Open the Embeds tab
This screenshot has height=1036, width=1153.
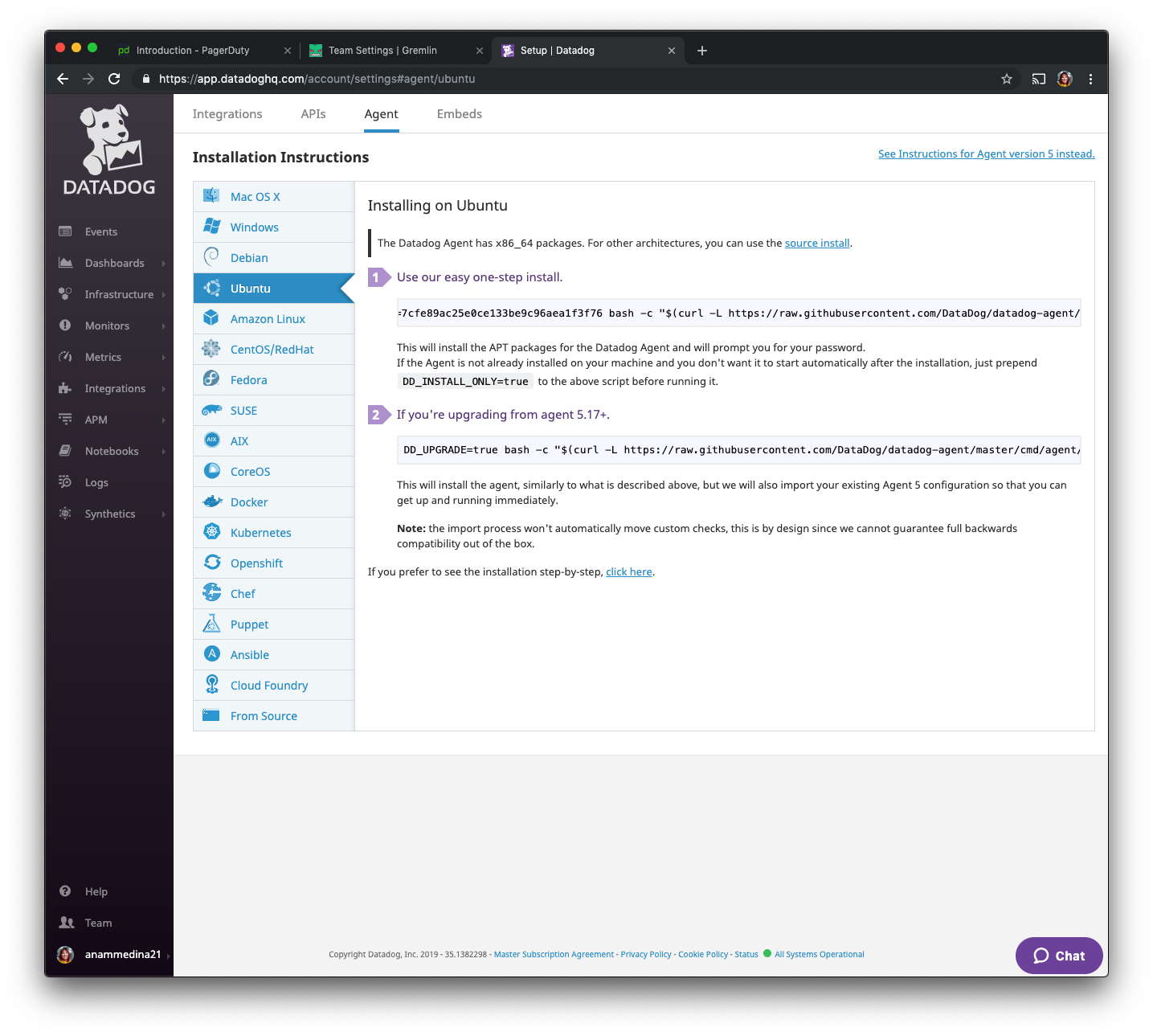pyautogui.click(x=460, y=114)
